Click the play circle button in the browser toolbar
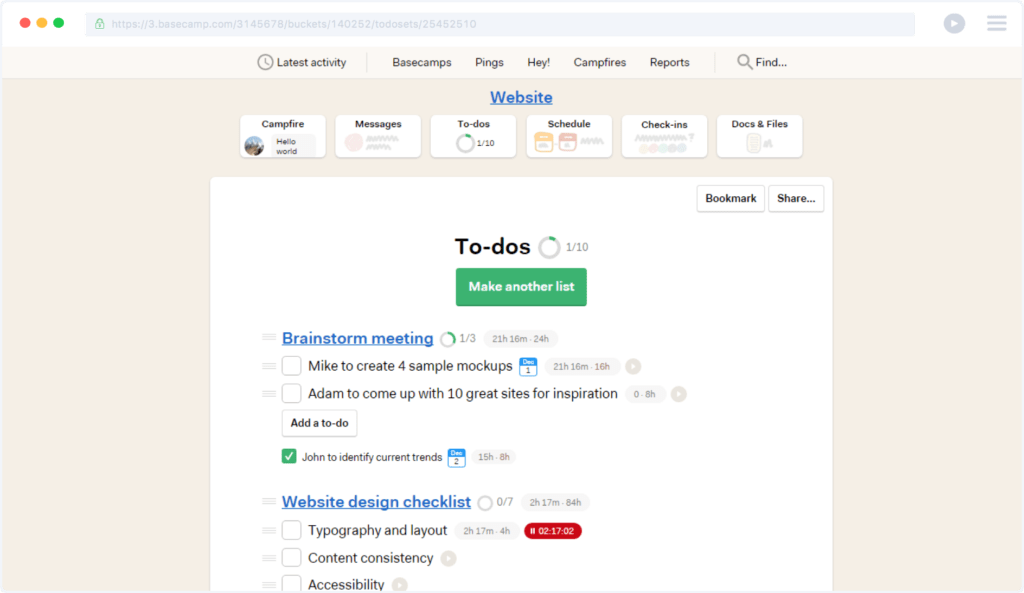Viewport: 1024px width, 593px height. click(954, 23)
